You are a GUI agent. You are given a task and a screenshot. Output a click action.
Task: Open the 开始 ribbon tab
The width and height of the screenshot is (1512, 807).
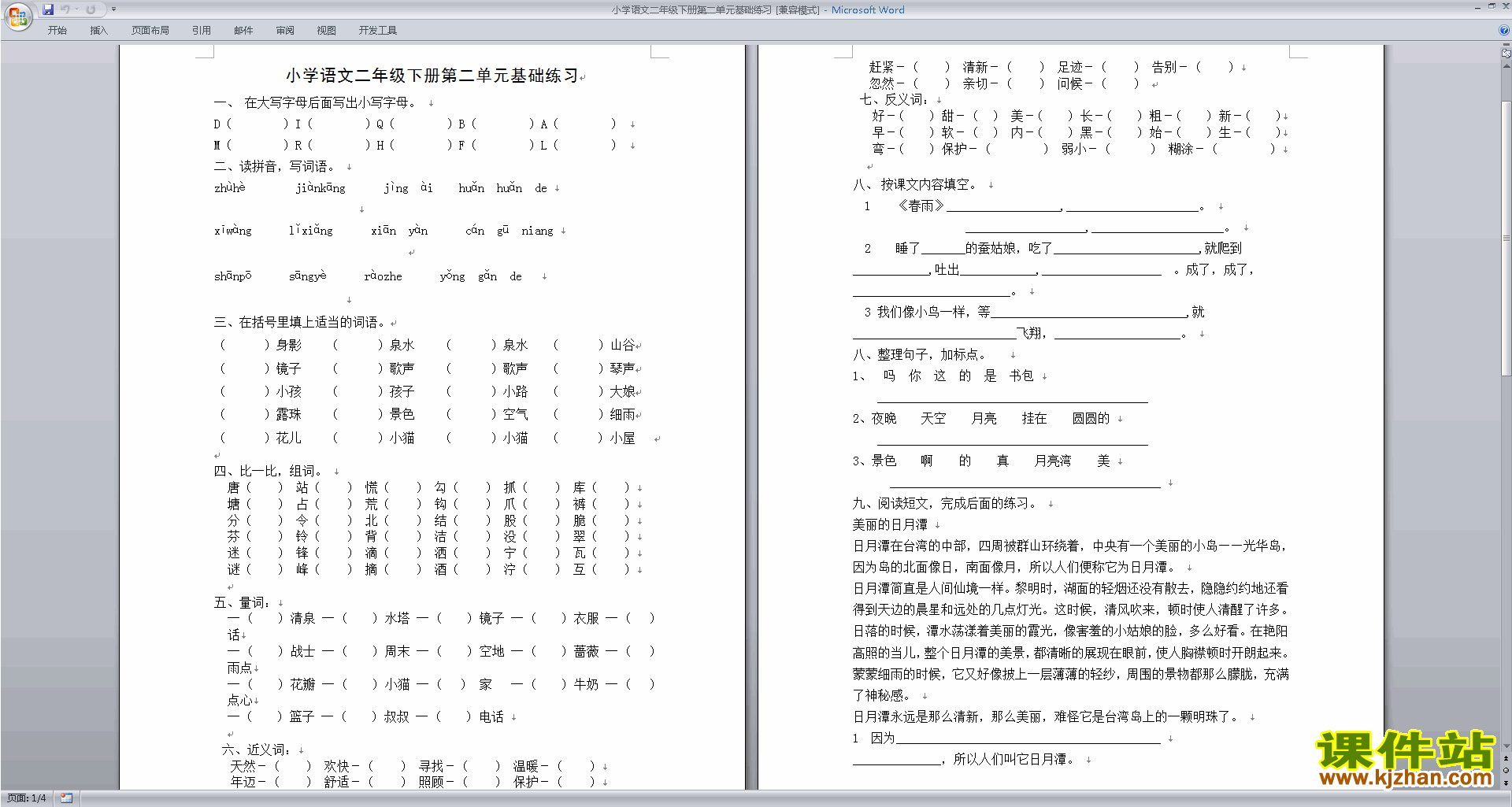click(57, 31)
